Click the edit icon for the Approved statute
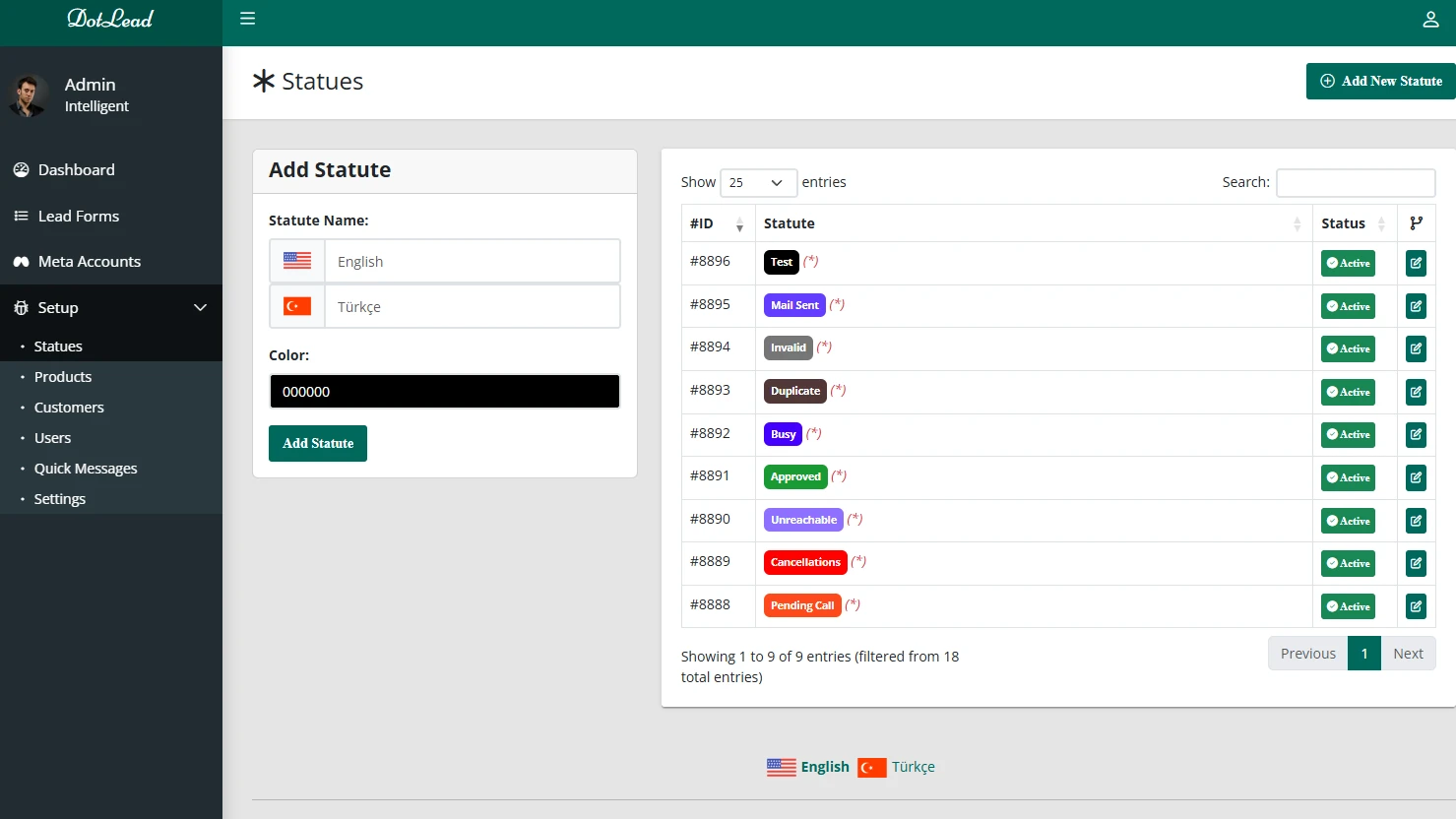The image size is (1456, 819). pyautogui.click(x=1416, y=477)
